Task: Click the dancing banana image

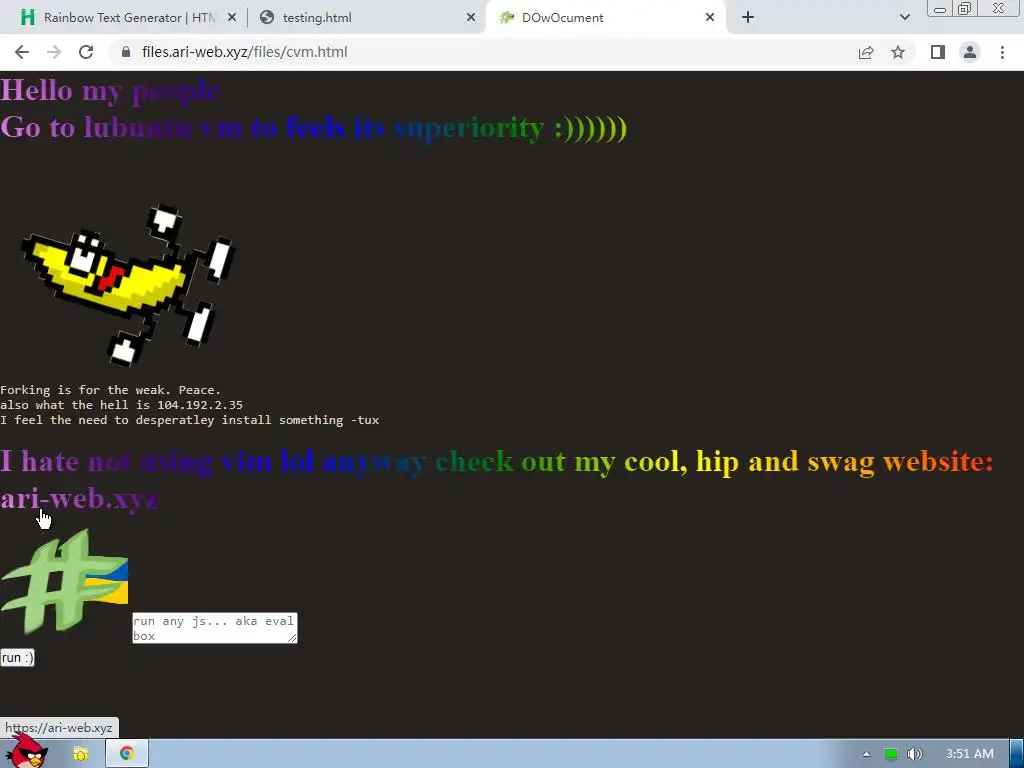Action: [x=128, y=284]
